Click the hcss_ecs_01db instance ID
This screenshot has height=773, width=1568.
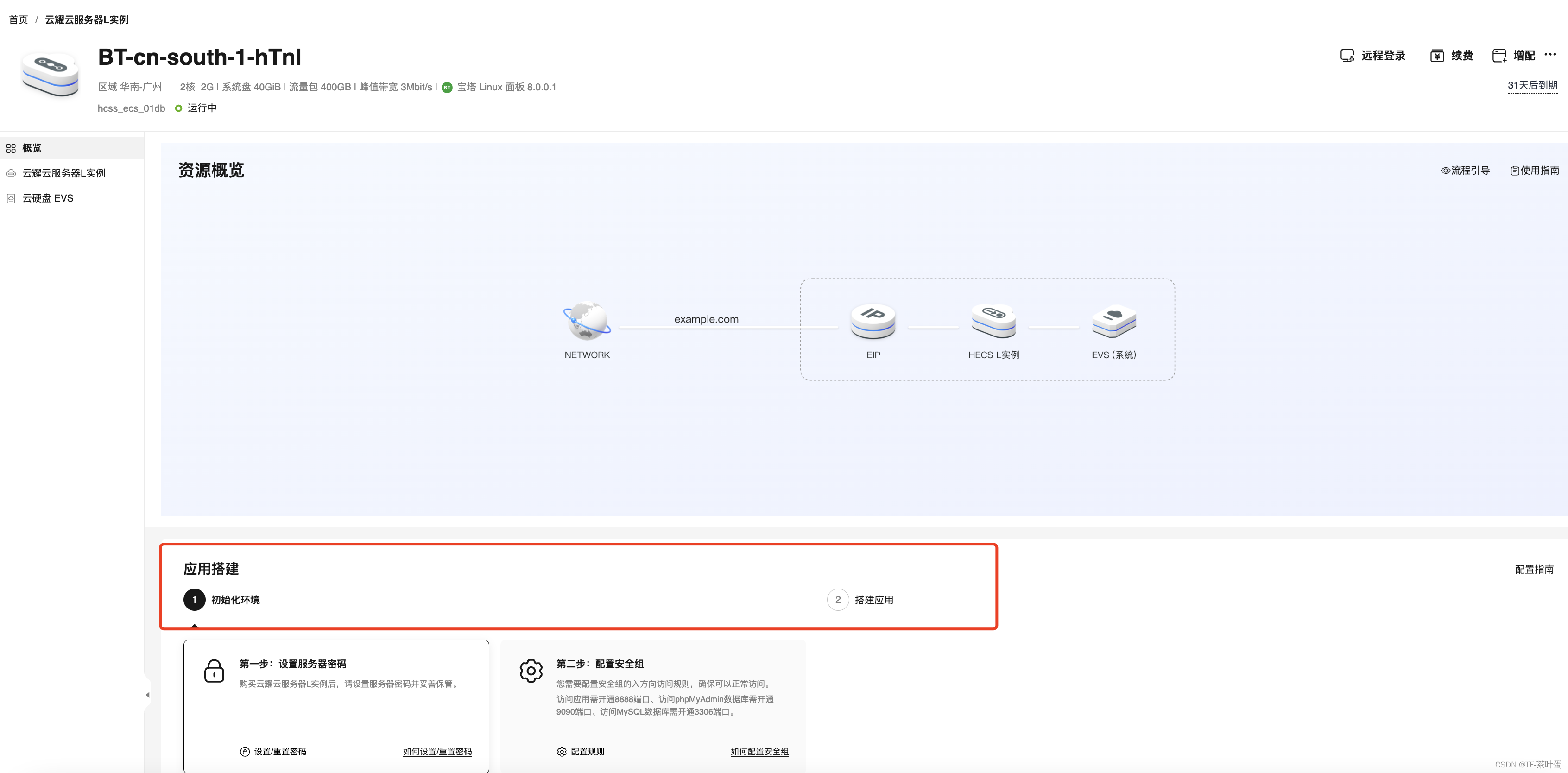132,108
